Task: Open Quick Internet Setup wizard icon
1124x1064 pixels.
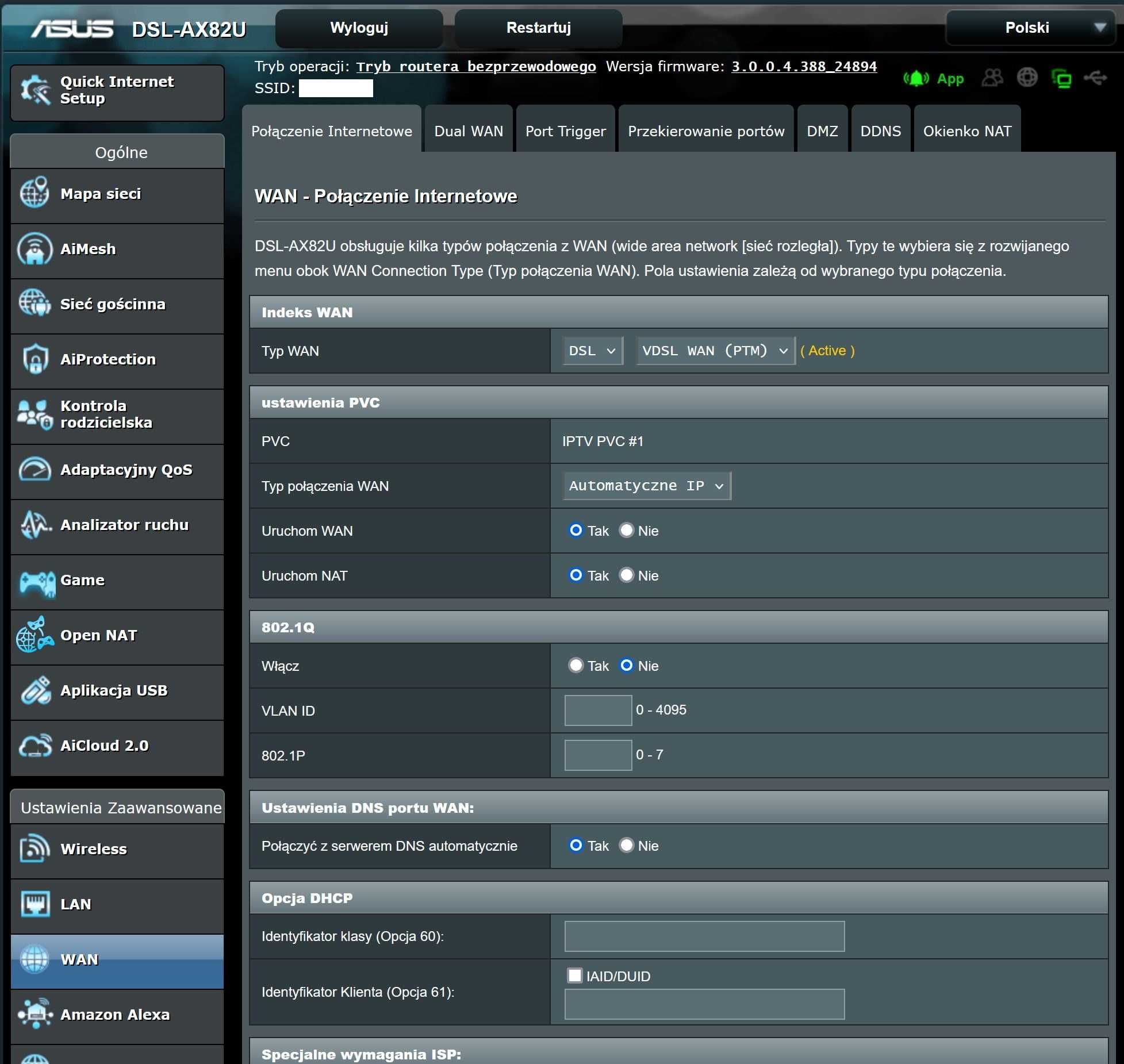Action: 36,90
